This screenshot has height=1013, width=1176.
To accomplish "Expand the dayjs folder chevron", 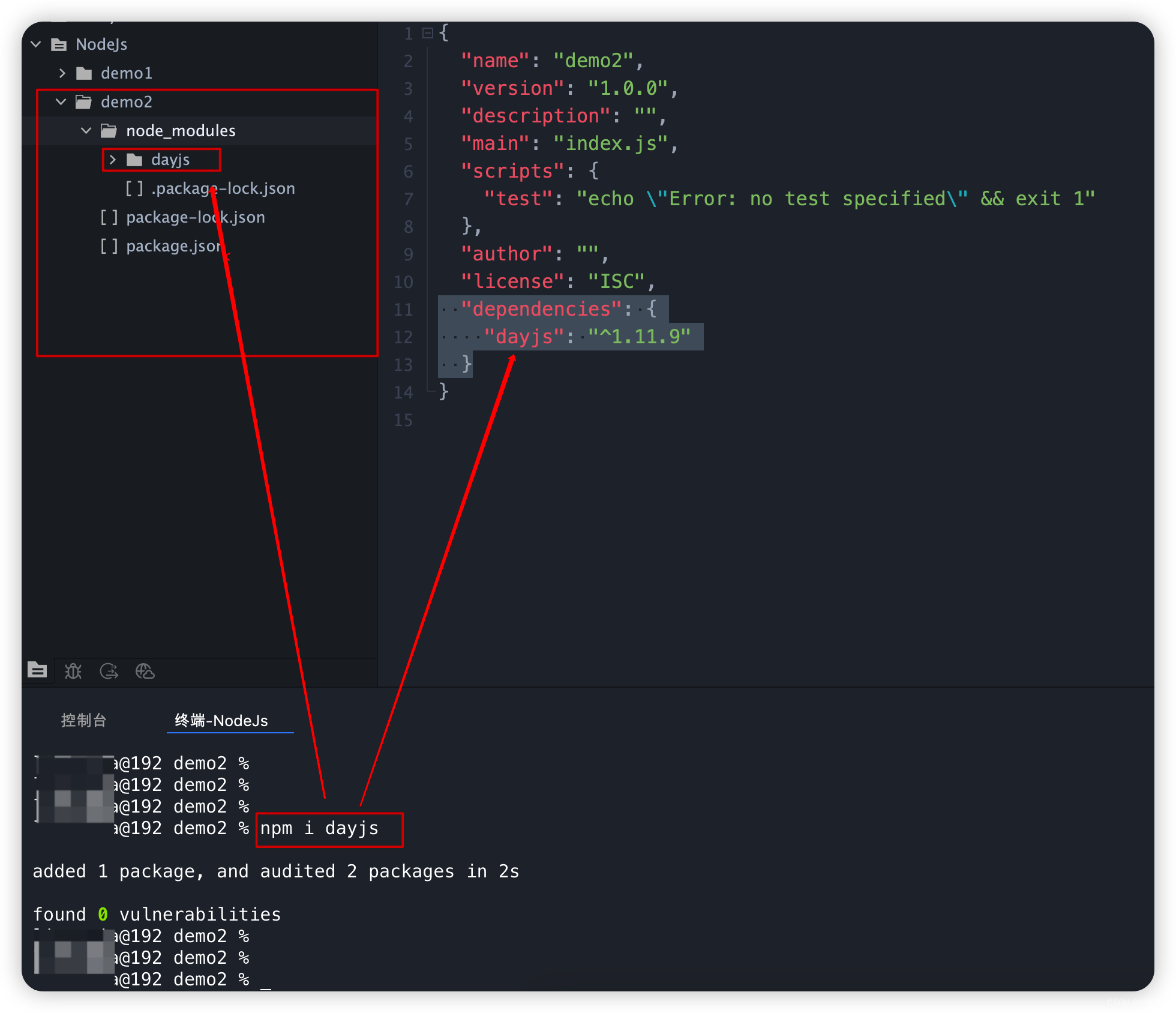I will pos(112,160).
